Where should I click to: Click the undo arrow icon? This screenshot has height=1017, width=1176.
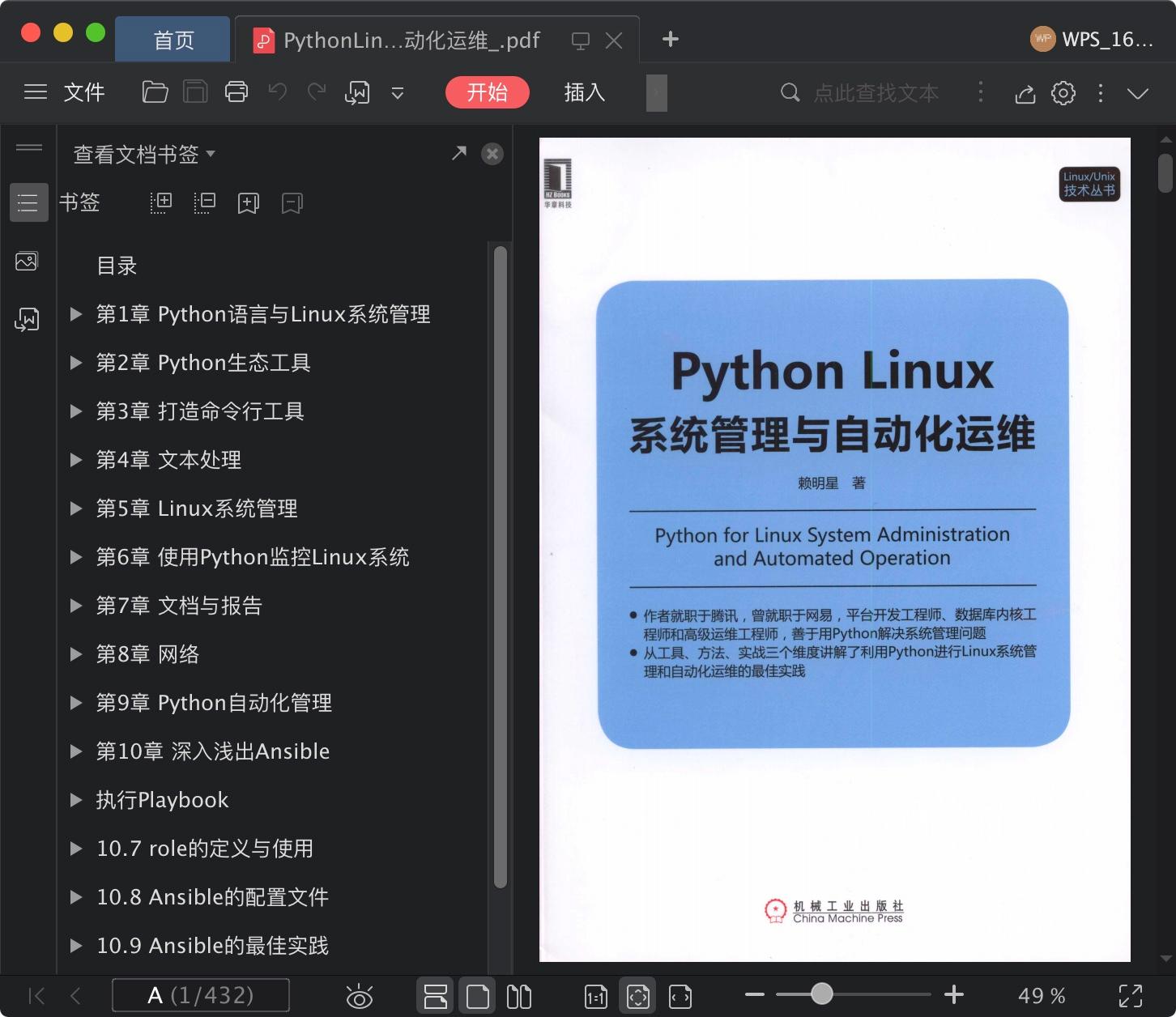pos(278,92)
